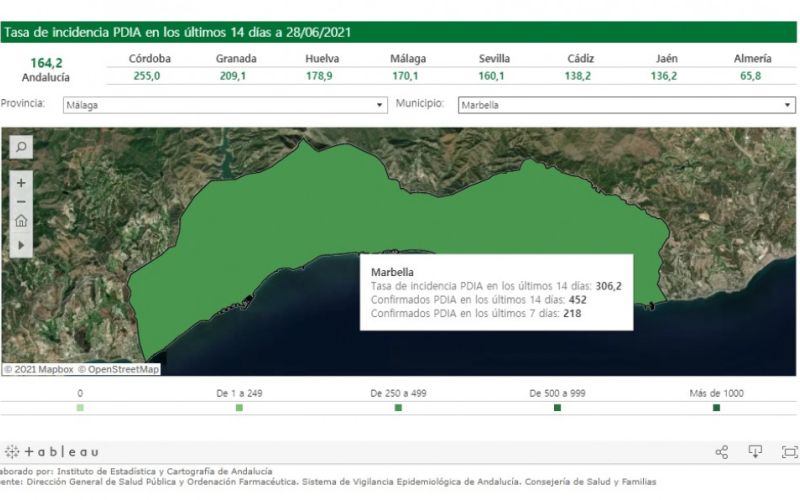The image size is (800, 500).
Task: Click the 'De 1 a 249' legend swatch
Action: 239,408
